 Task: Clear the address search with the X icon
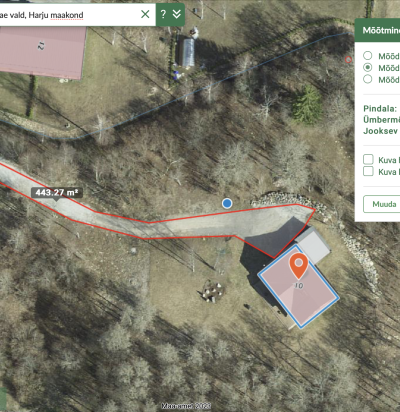(145, 14)
